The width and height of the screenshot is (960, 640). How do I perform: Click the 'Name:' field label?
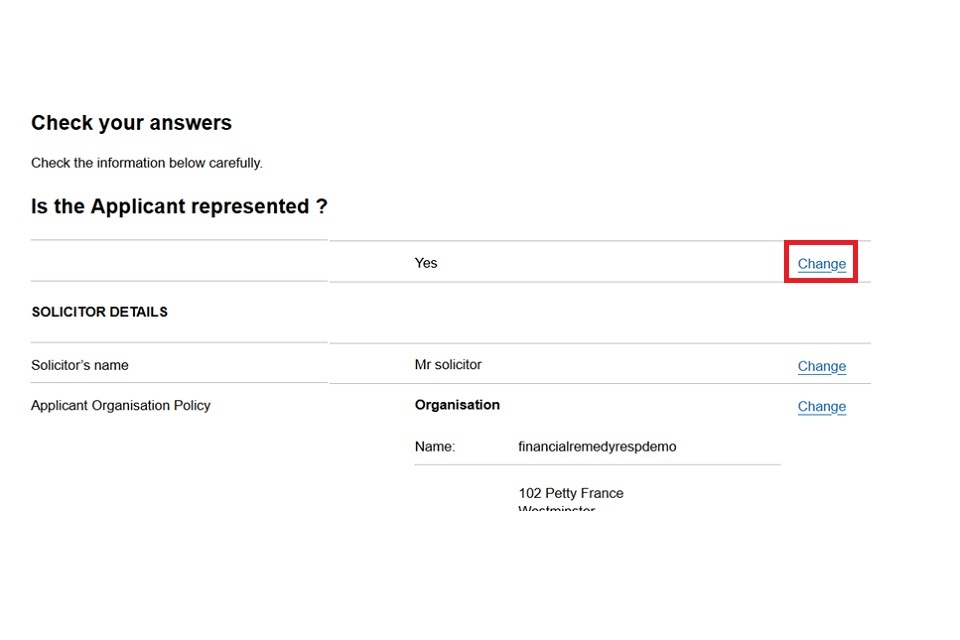[435, 447]
